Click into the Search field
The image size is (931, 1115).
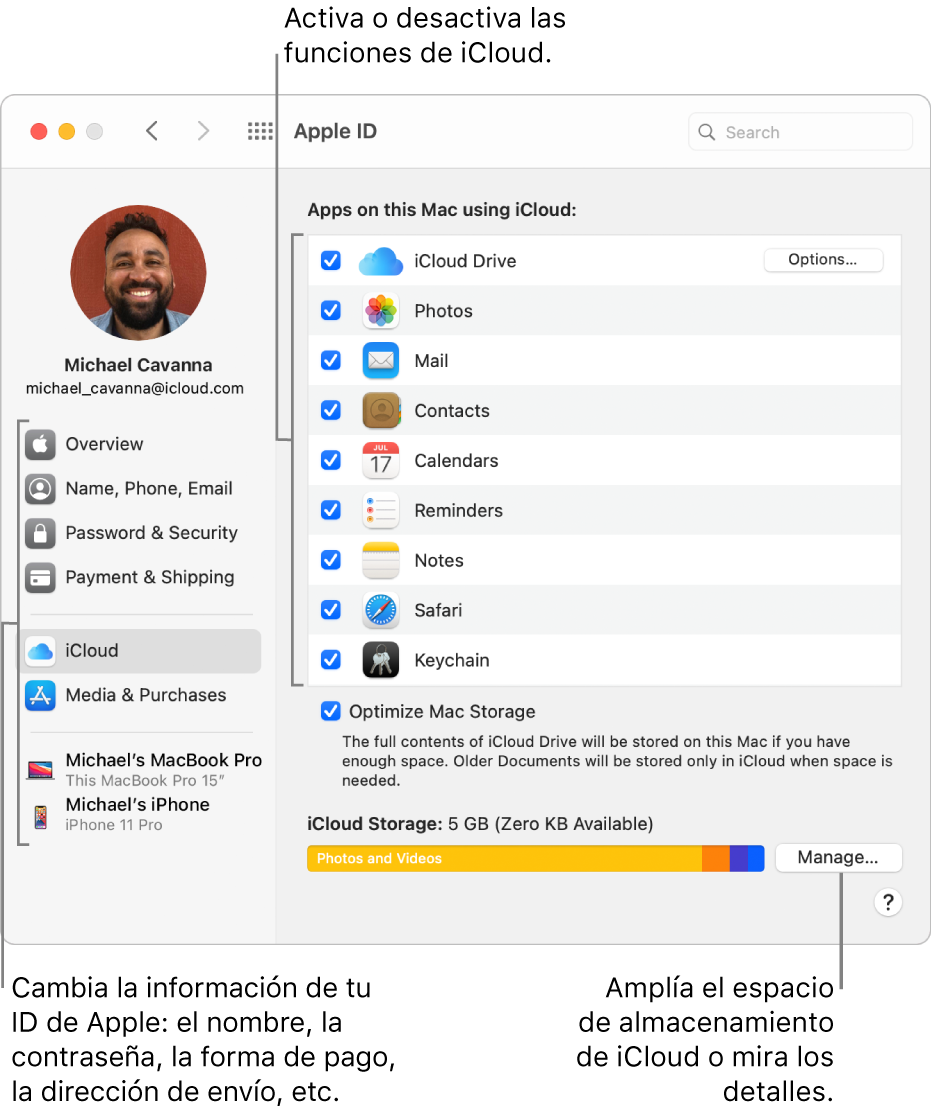pos(800,132)
